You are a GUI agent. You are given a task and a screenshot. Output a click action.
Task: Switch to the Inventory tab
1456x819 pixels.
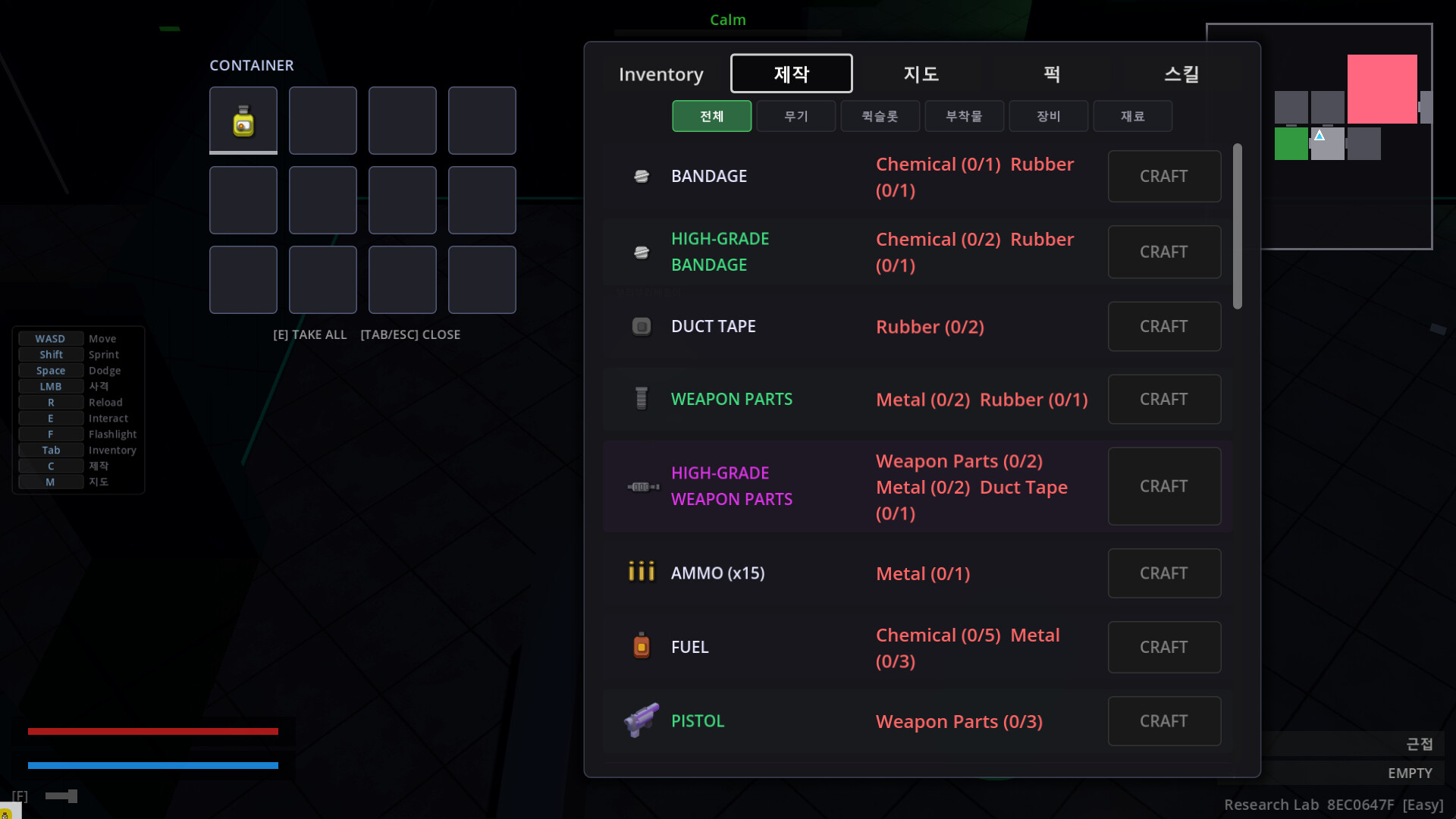click(661, 74)
